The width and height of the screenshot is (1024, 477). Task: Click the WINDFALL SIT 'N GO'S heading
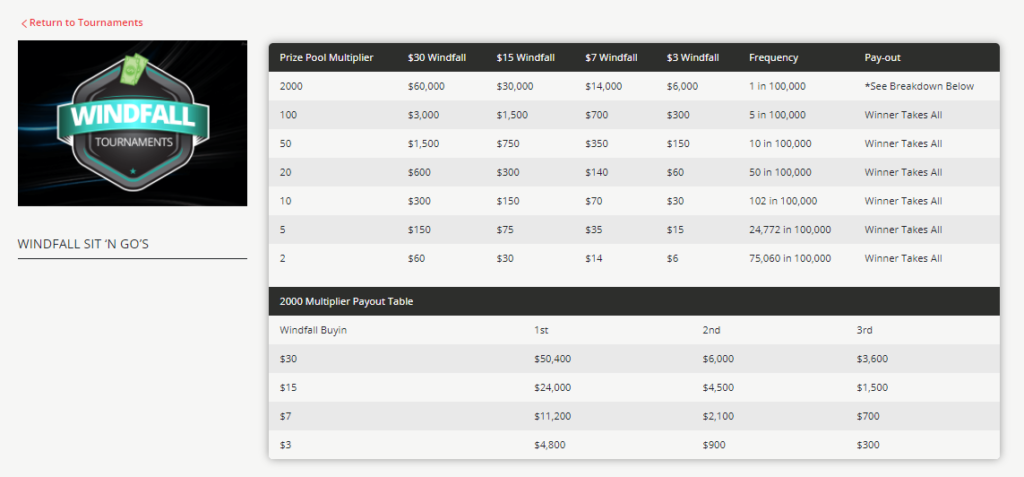(84, 244)
